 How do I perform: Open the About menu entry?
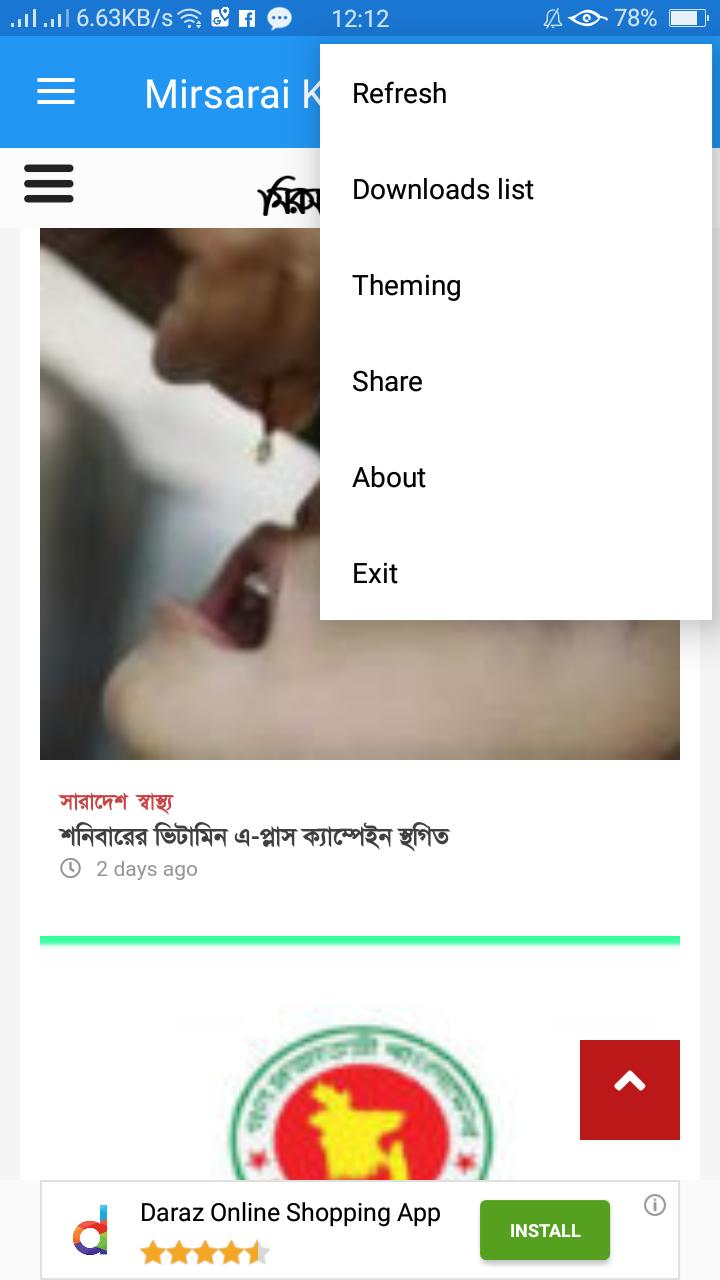point(516,478)
